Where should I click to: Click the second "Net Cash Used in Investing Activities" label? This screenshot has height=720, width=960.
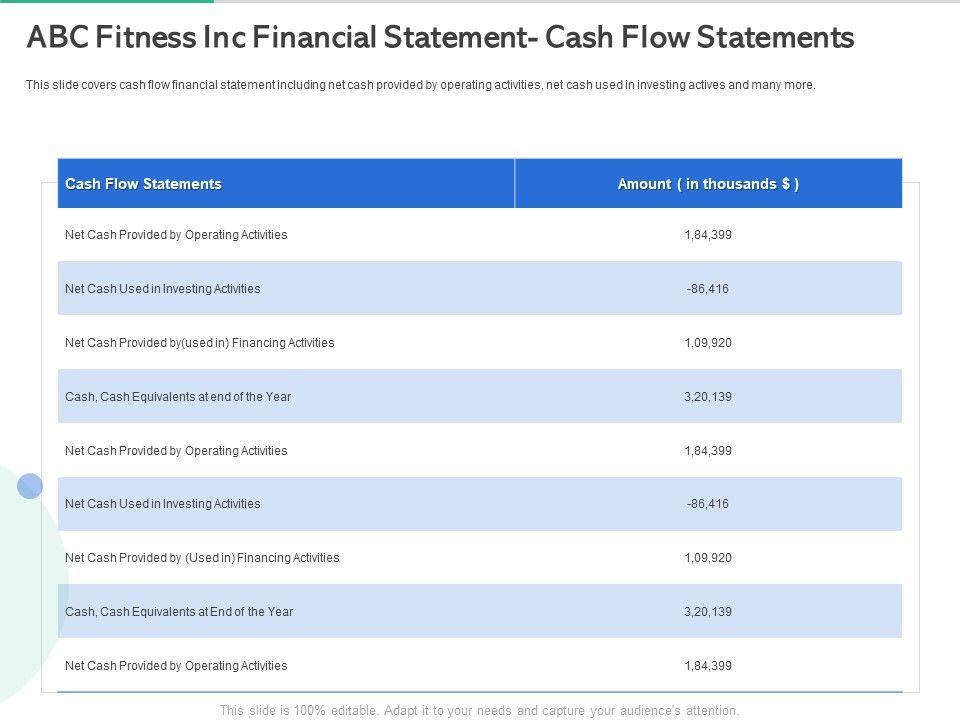[x=162, y=504]
